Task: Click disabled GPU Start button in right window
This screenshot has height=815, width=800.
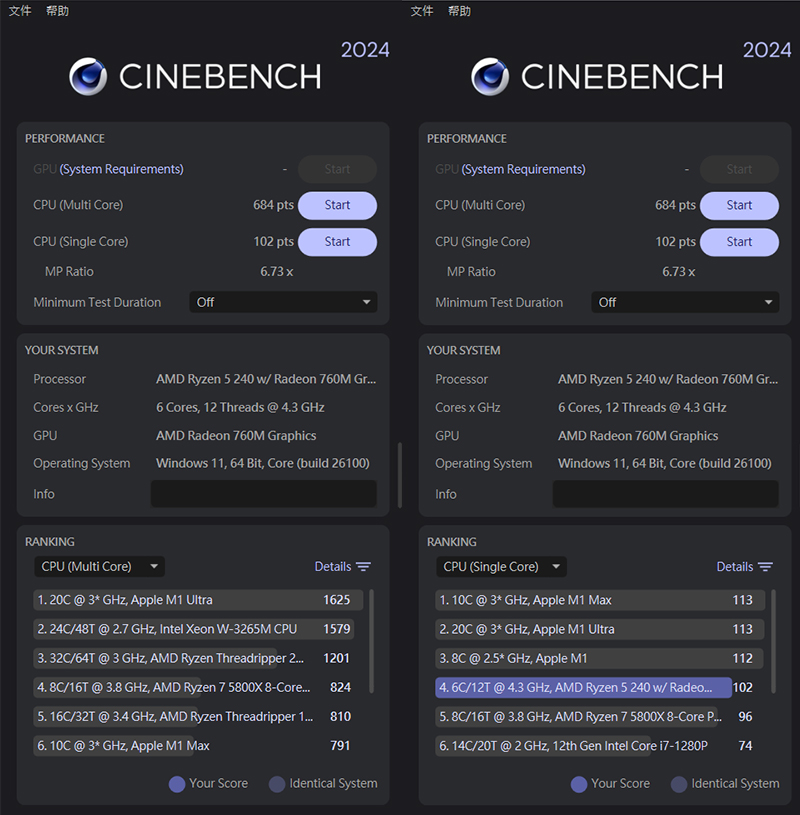Action: pyautogui.click(x=739, y=169)
